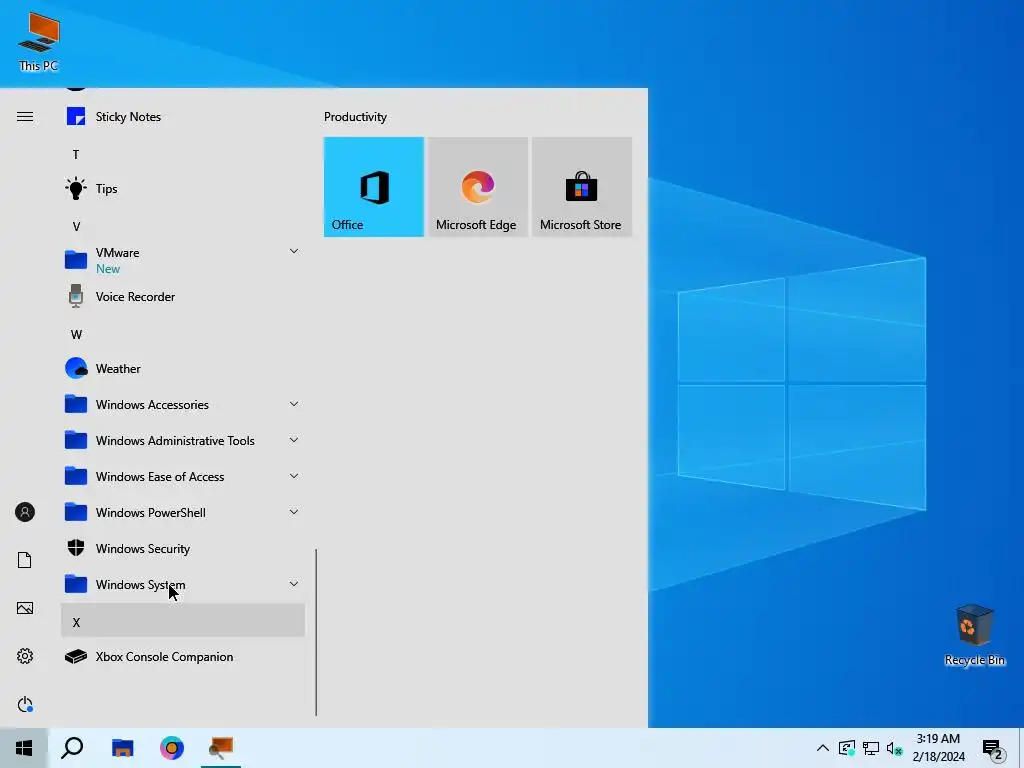The height and width of the screenshot is (768, 1024).
Task: Open Windows System folder
Action: 183,584
